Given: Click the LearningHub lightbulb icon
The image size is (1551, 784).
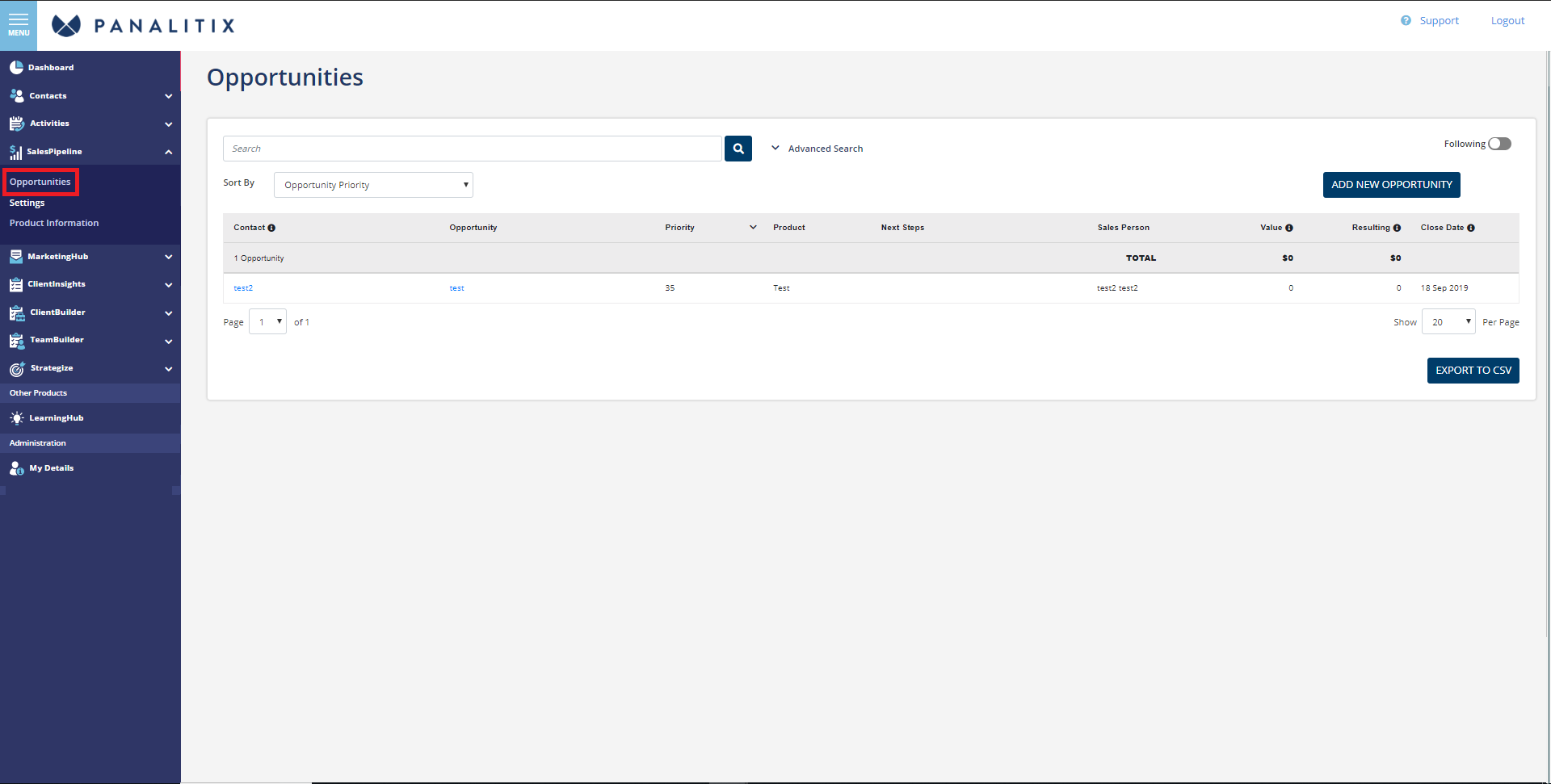Looking at the screenshot, I should pyautogui.click(x=17, y=418).
